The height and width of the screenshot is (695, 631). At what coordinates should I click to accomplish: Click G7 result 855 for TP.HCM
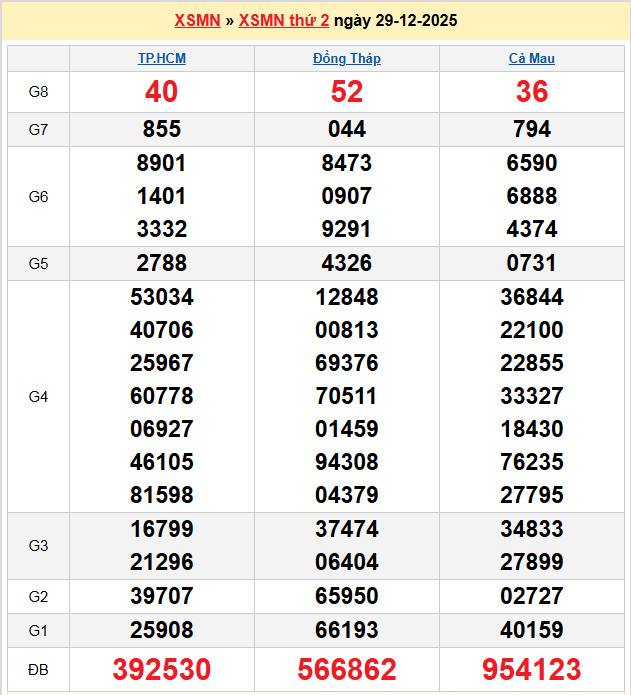(162, 129)
